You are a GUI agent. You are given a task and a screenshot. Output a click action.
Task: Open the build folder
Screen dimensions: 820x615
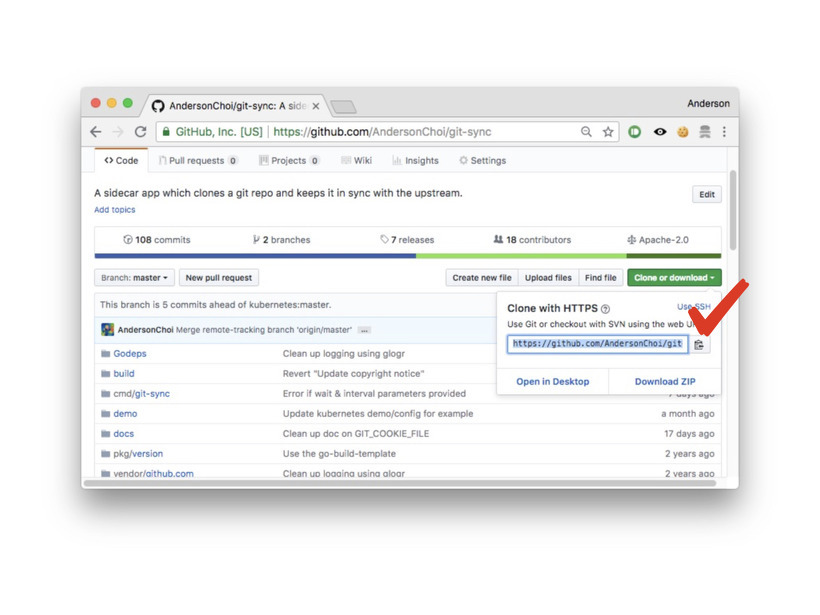124,373
